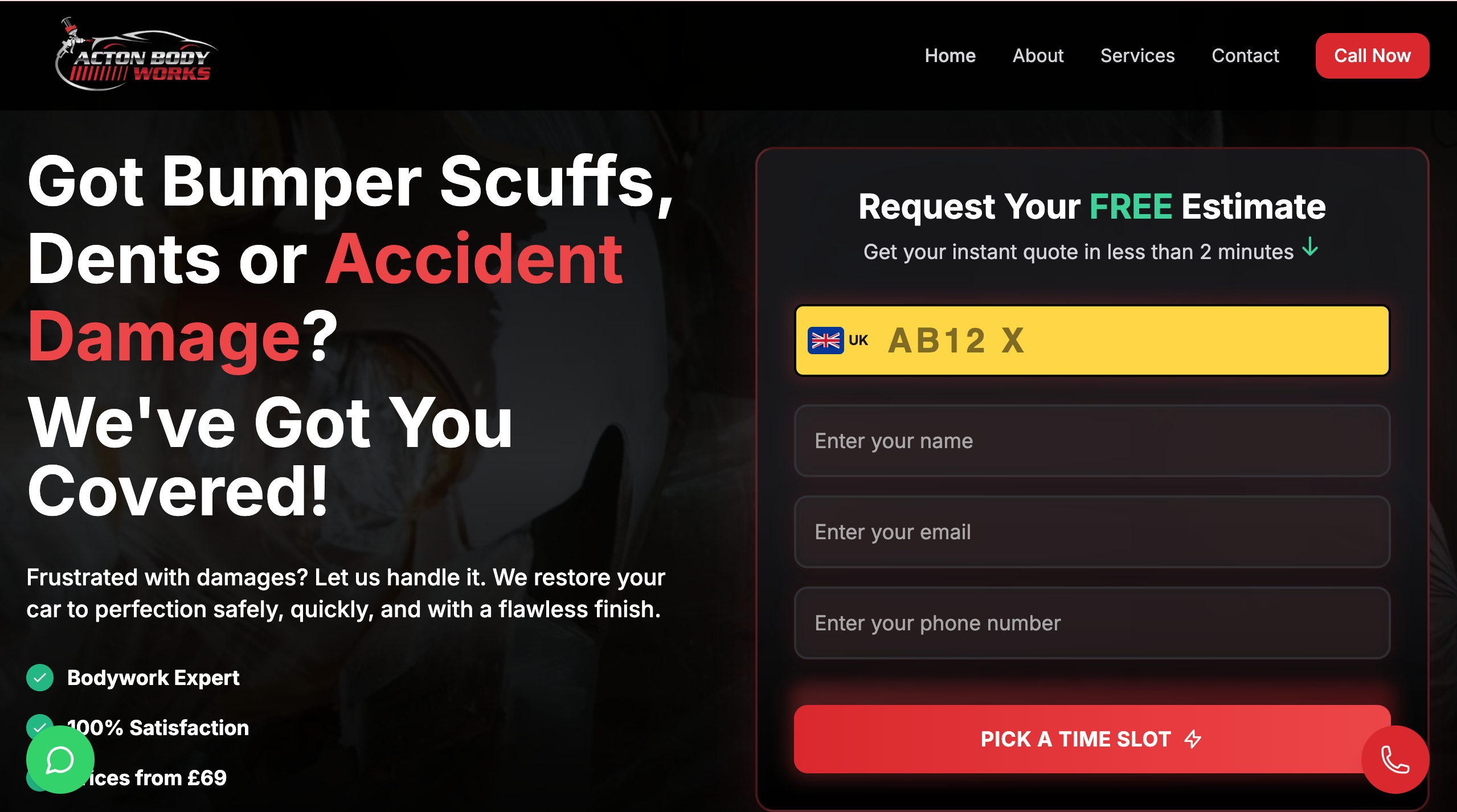Image resolution: width=1457 pixels, height=812 pixels.
Task: Click the Enter your email field
Action: 1092,532
